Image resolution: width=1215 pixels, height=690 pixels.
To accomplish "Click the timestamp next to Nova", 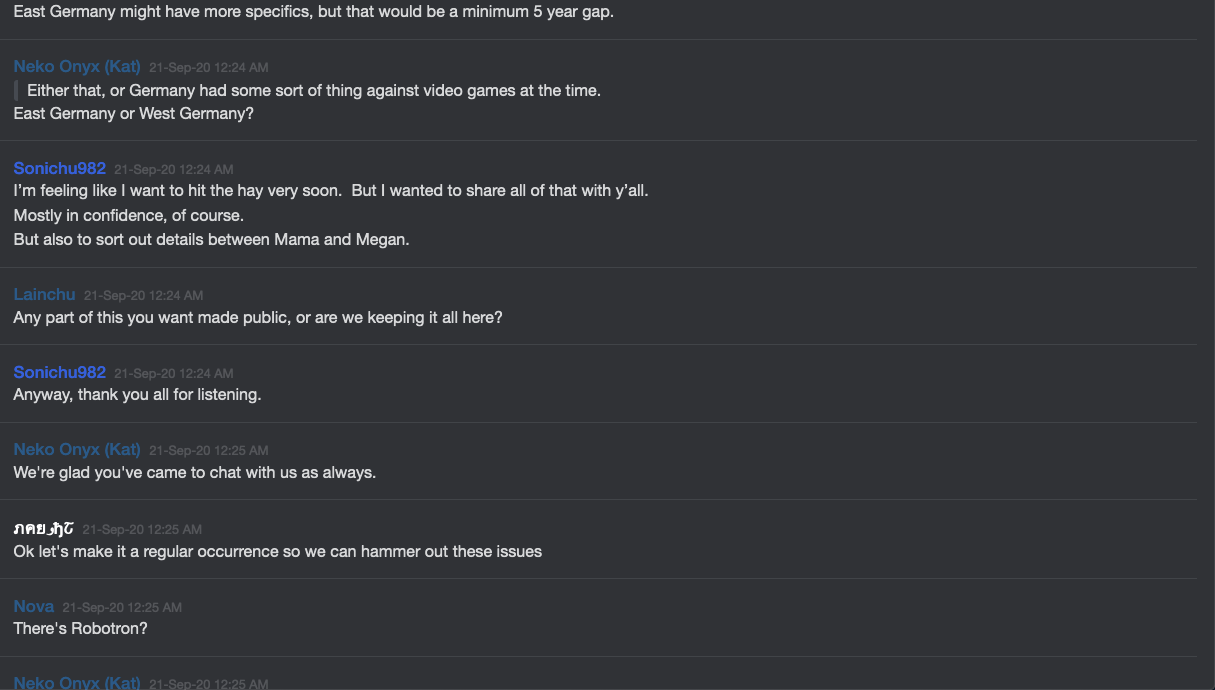I will point(122,608).
